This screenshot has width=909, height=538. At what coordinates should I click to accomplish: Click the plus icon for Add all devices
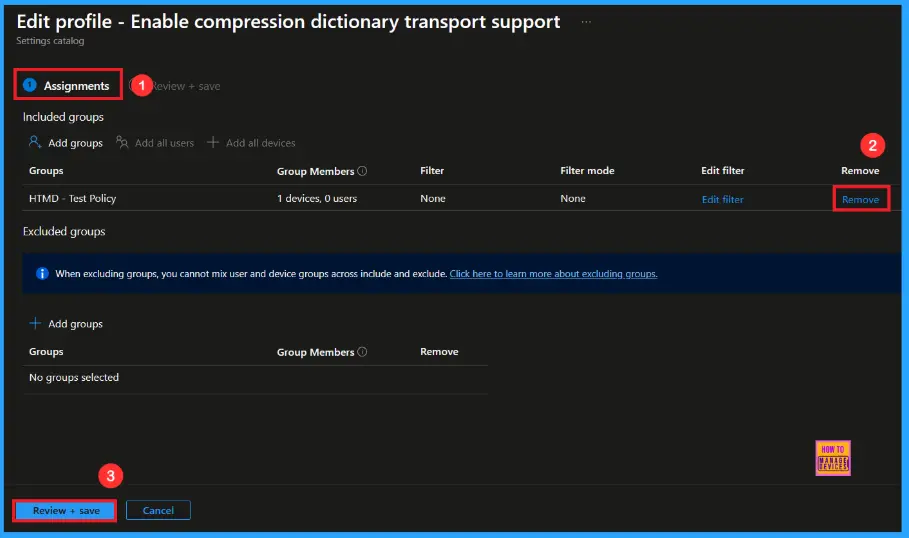213,142
